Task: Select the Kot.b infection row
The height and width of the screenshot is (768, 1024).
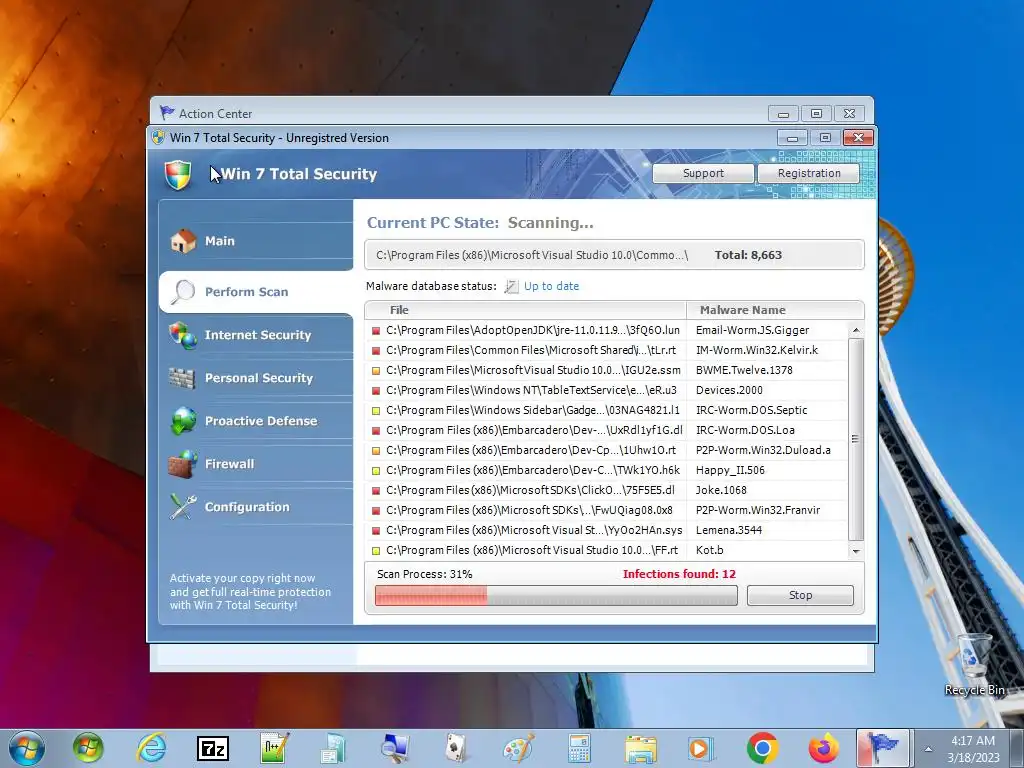Action: click(x=606, y=551)
